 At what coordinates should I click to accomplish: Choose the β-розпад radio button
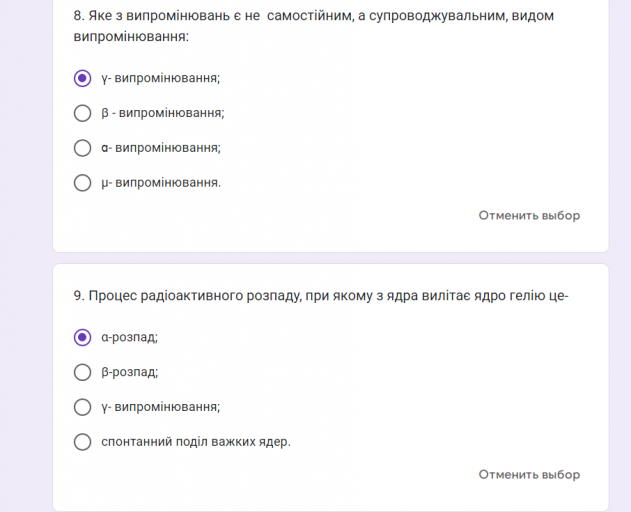83,372
